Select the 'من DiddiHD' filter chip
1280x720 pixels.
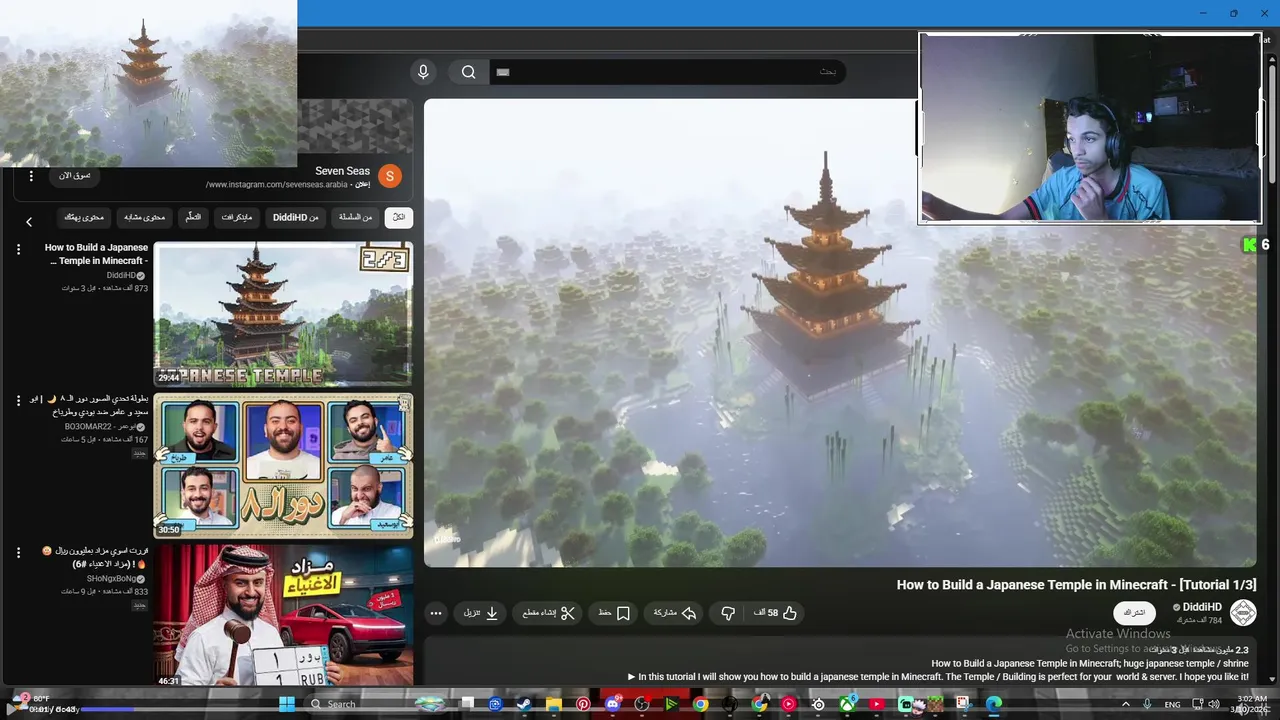tap(295, 217)
